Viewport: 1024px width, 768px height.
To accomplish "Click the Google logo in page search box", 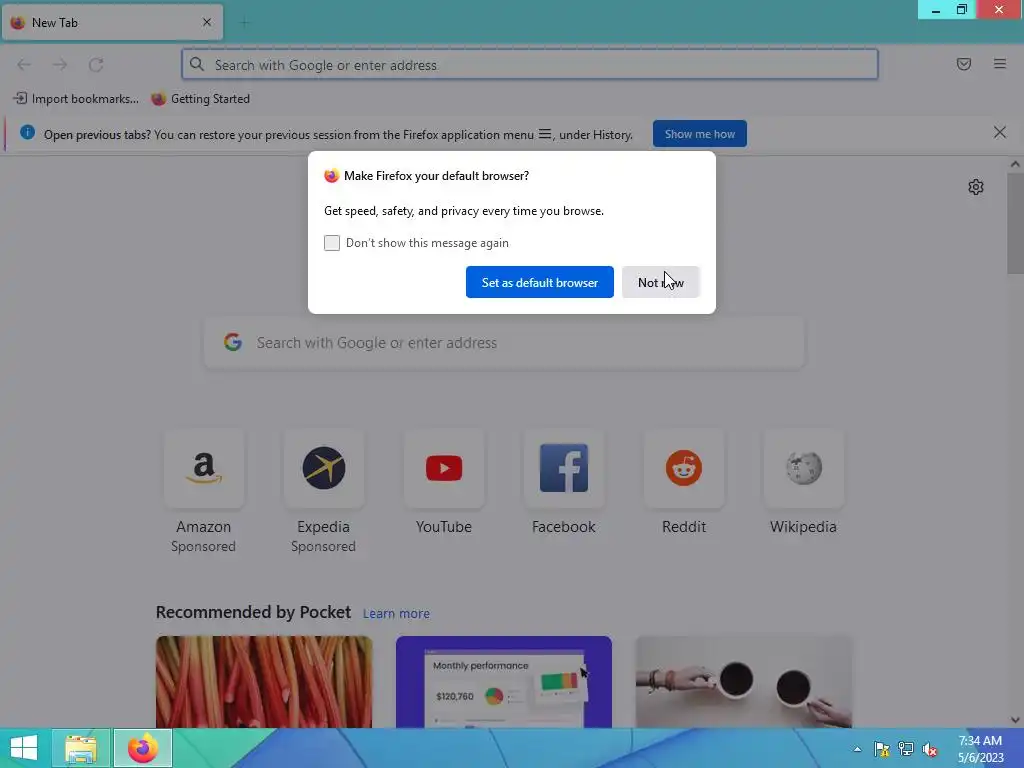I will coord(233,342).
